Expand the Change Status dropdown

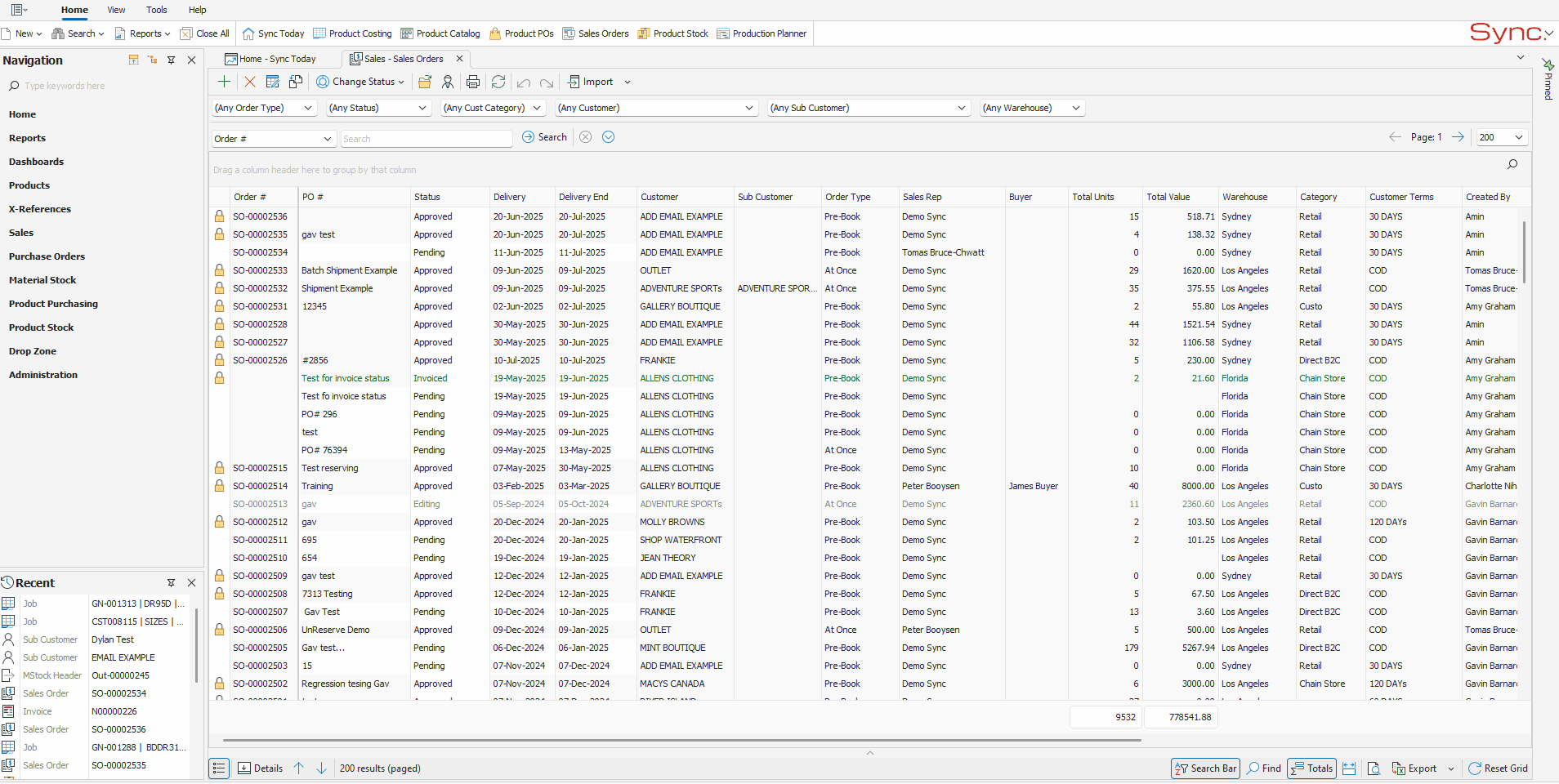(x=402, y=82)
